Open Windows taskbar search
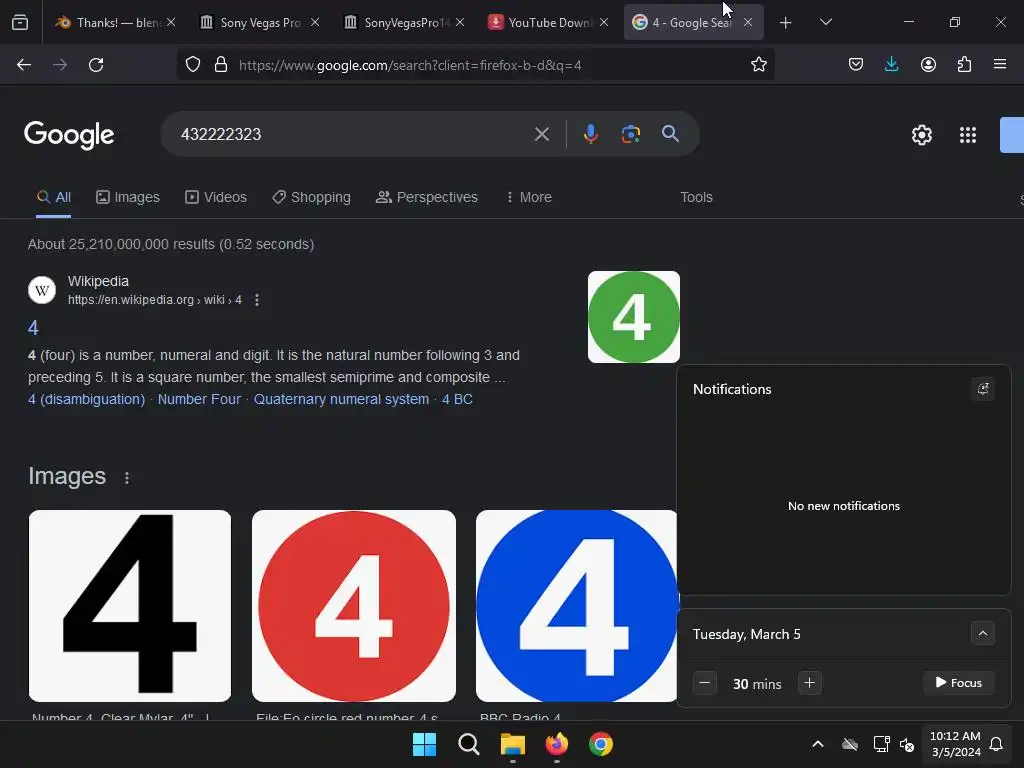The width and height of the screenshot is (1024, 768). click(468, 744)
